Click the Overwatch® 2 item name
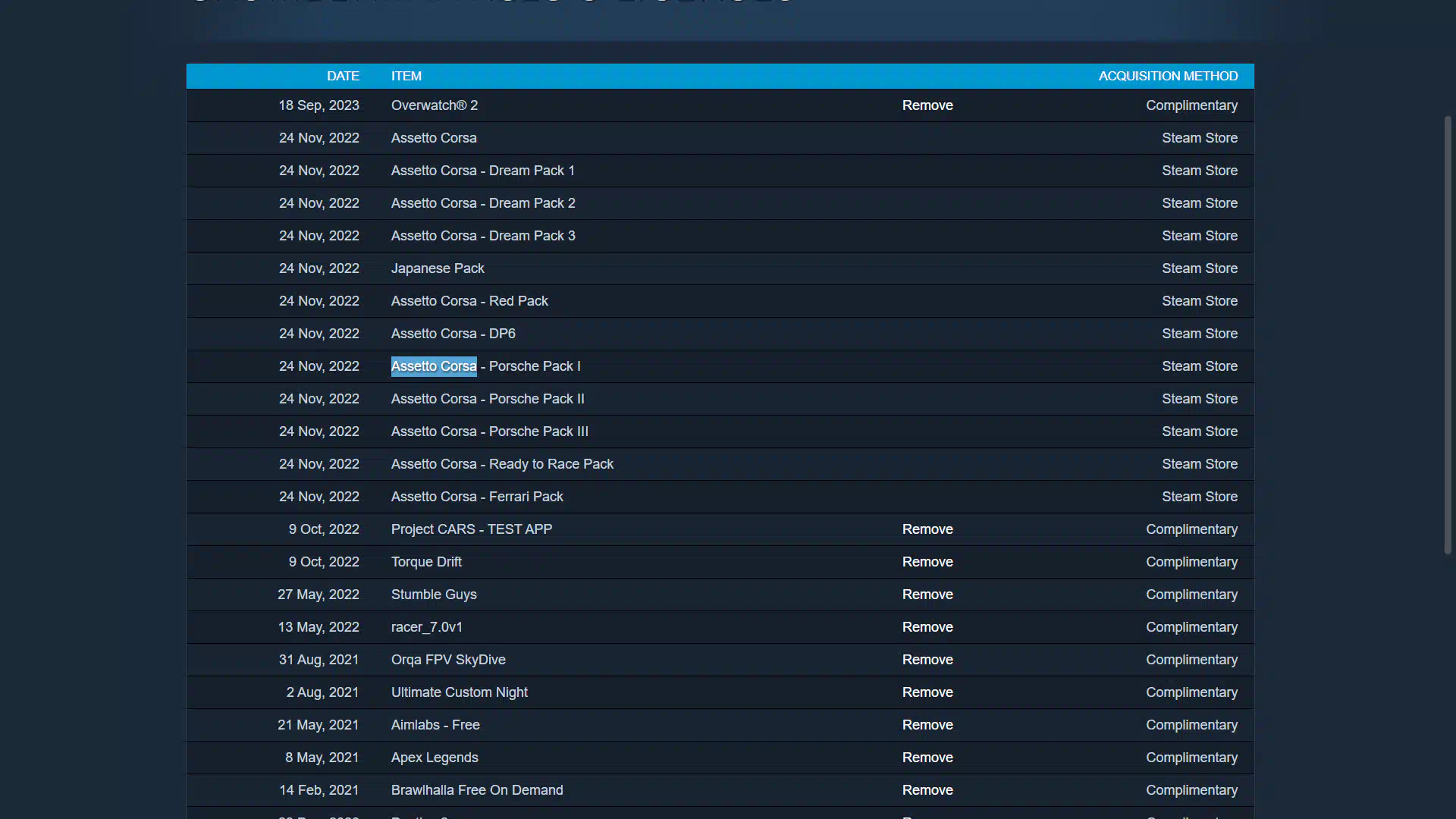Viewport: 1456px width, 819px height. pos(435,105)
